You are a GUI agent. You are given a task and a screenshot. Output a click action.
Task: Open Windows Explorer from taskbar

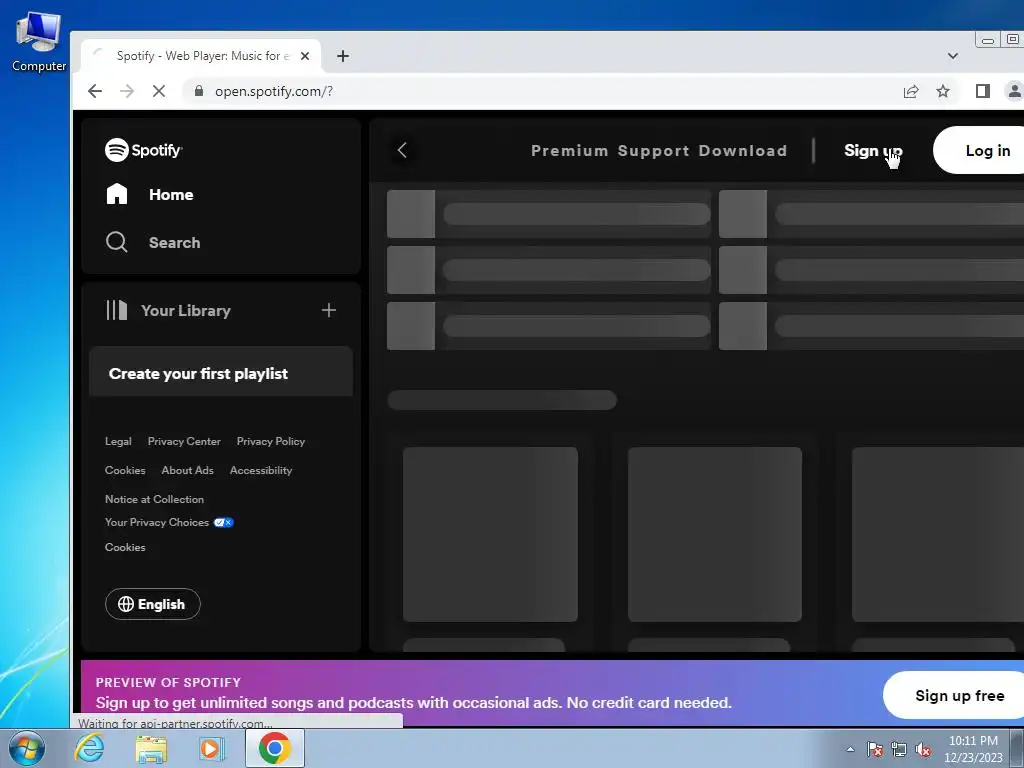coord(151,748)
